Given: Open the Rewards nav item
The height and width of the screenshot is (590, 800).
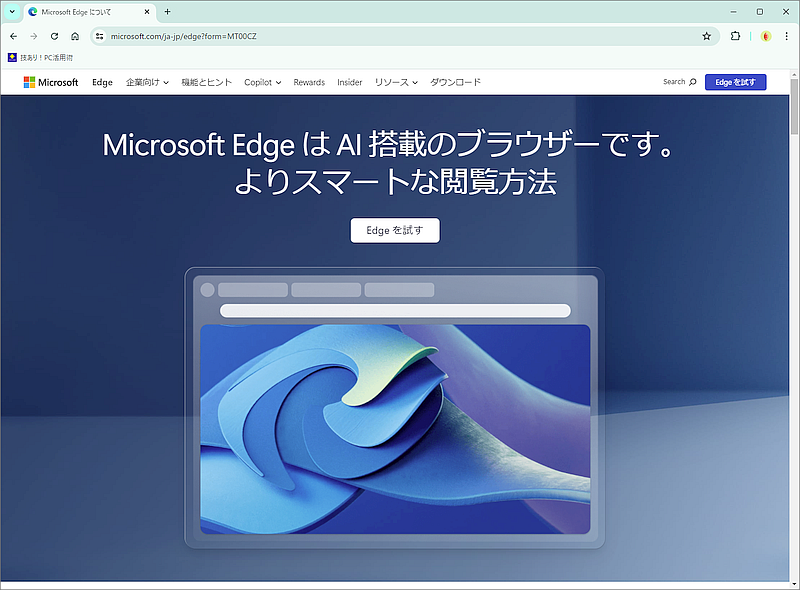Looking at the screenshot, I should coord(309,82).
